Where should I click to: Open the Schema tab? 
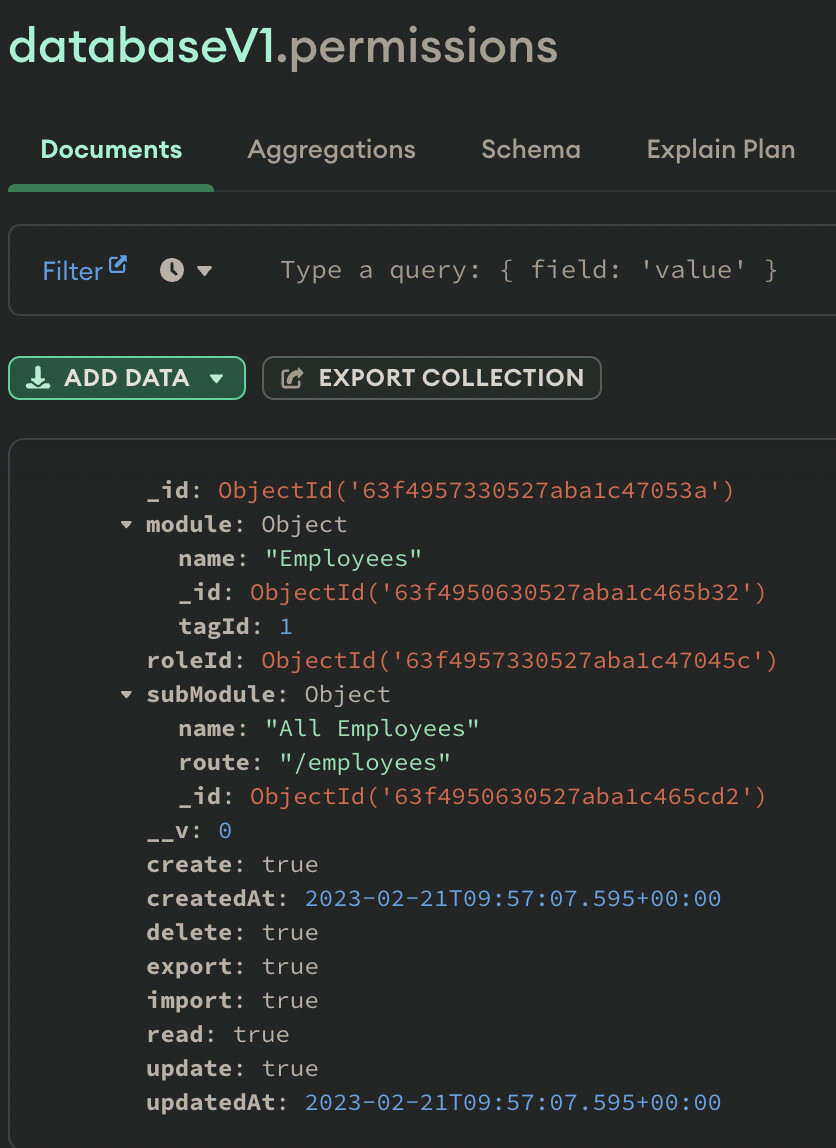tap(530, 150)
